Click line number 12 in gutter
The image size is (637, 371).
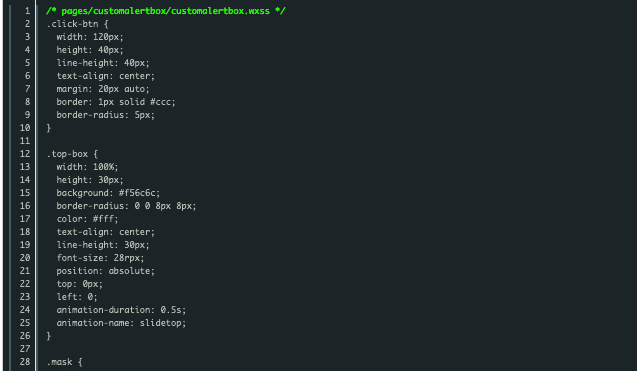25,154
